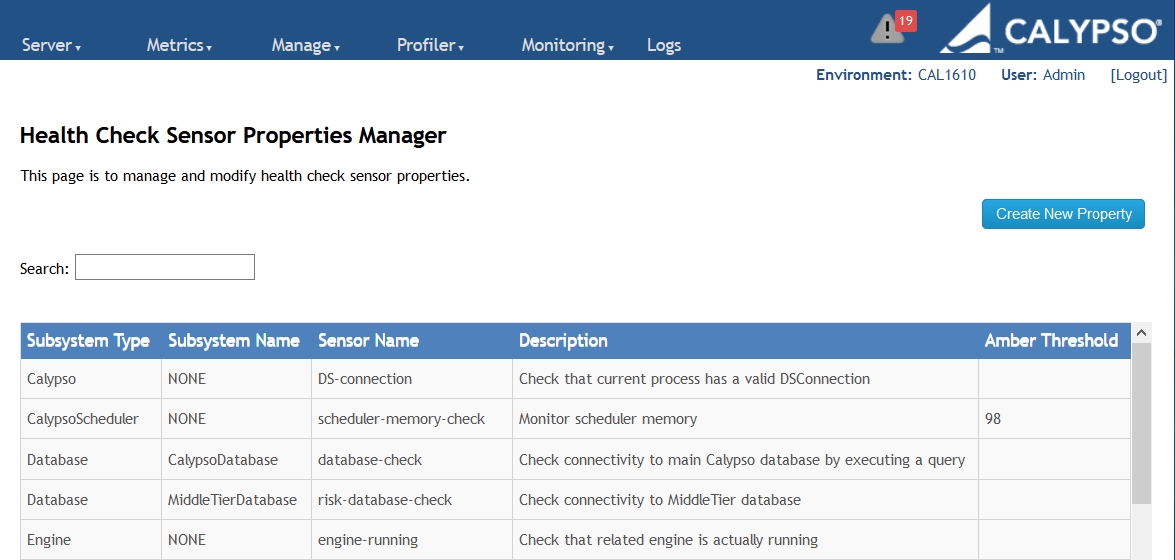Image resolution: width=1175 pixels, height=560 pixels.
Task: Open the Metrics dropdown menu
Action: [x=179, y=45]
